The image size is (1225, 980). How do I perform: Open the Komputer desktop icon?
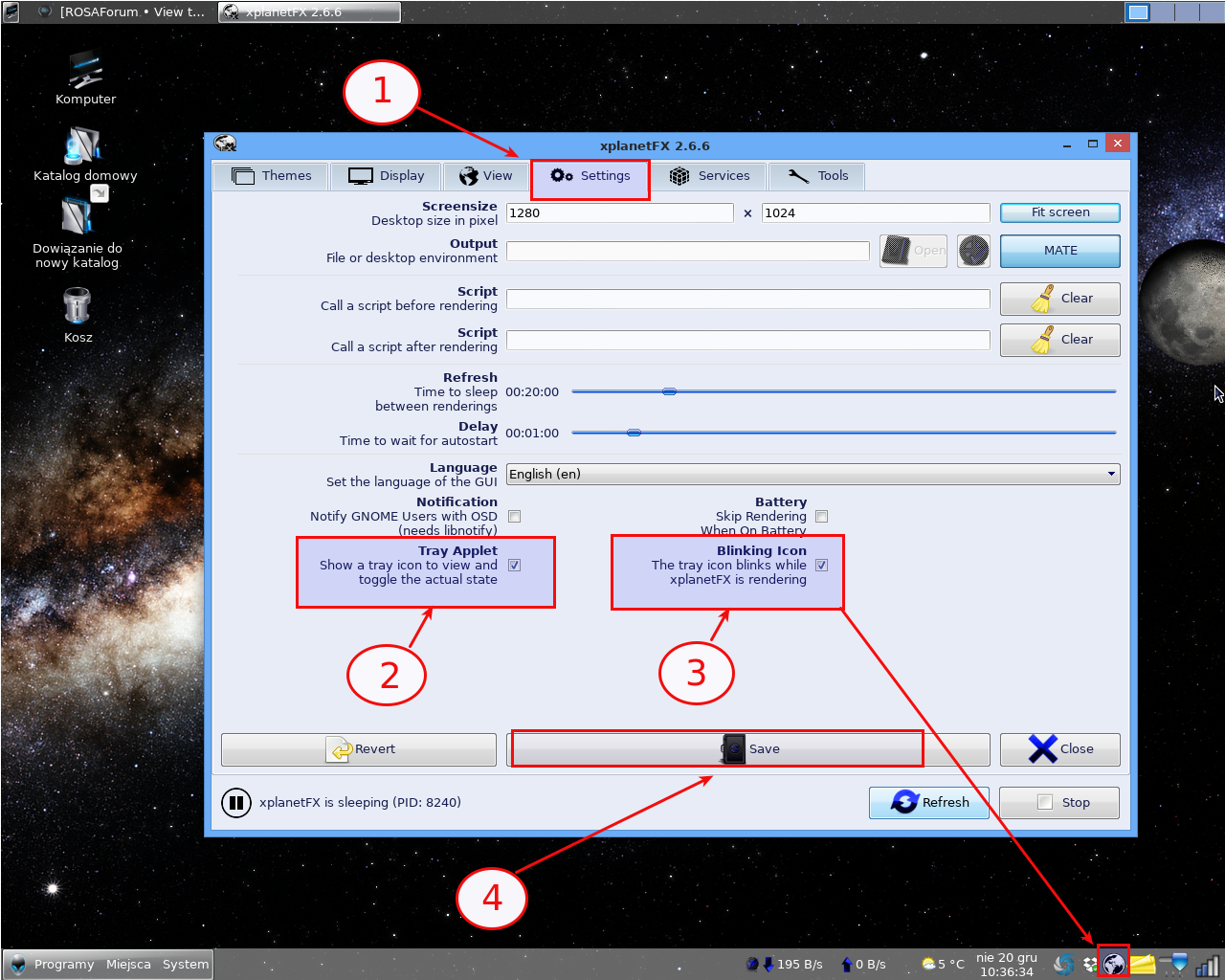[x=85, y=77]
